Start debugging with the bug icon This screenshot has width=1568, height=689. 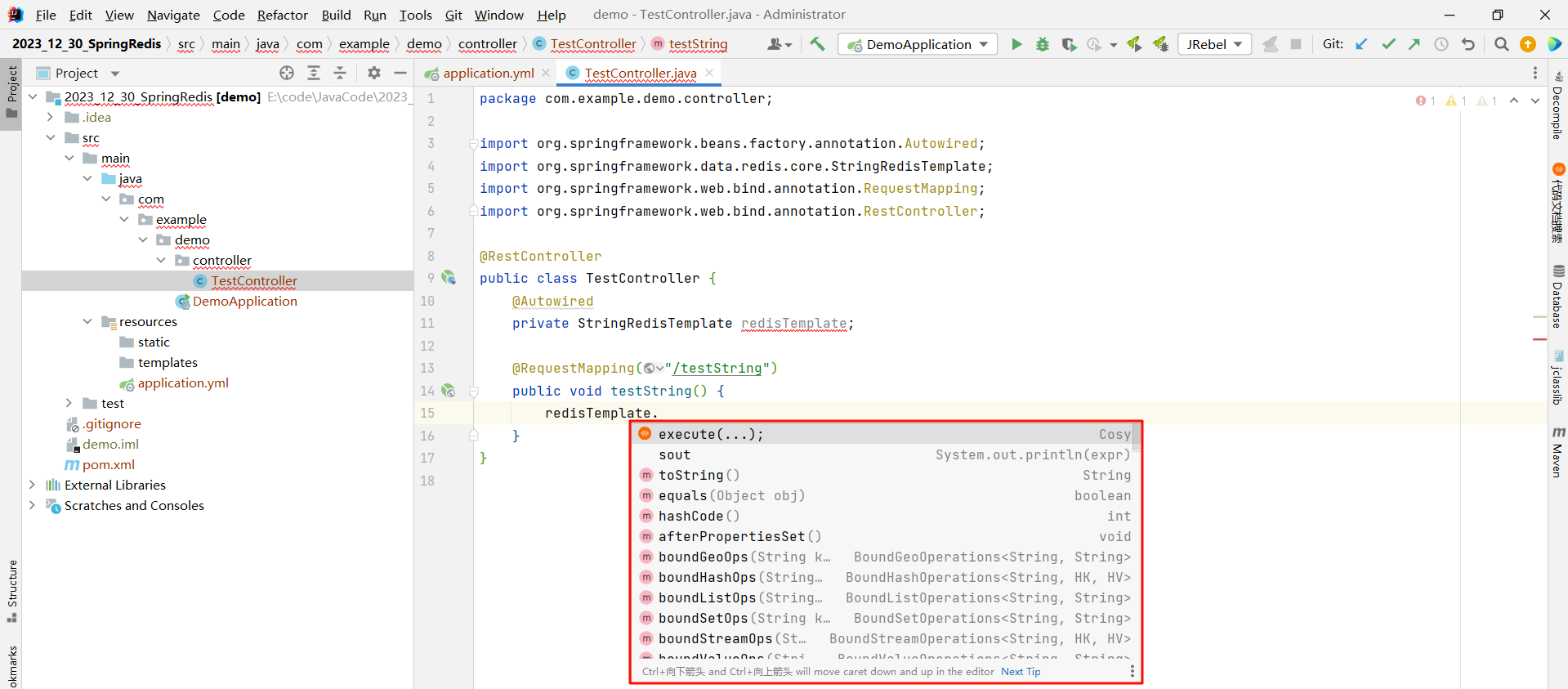coord(1043,44)
